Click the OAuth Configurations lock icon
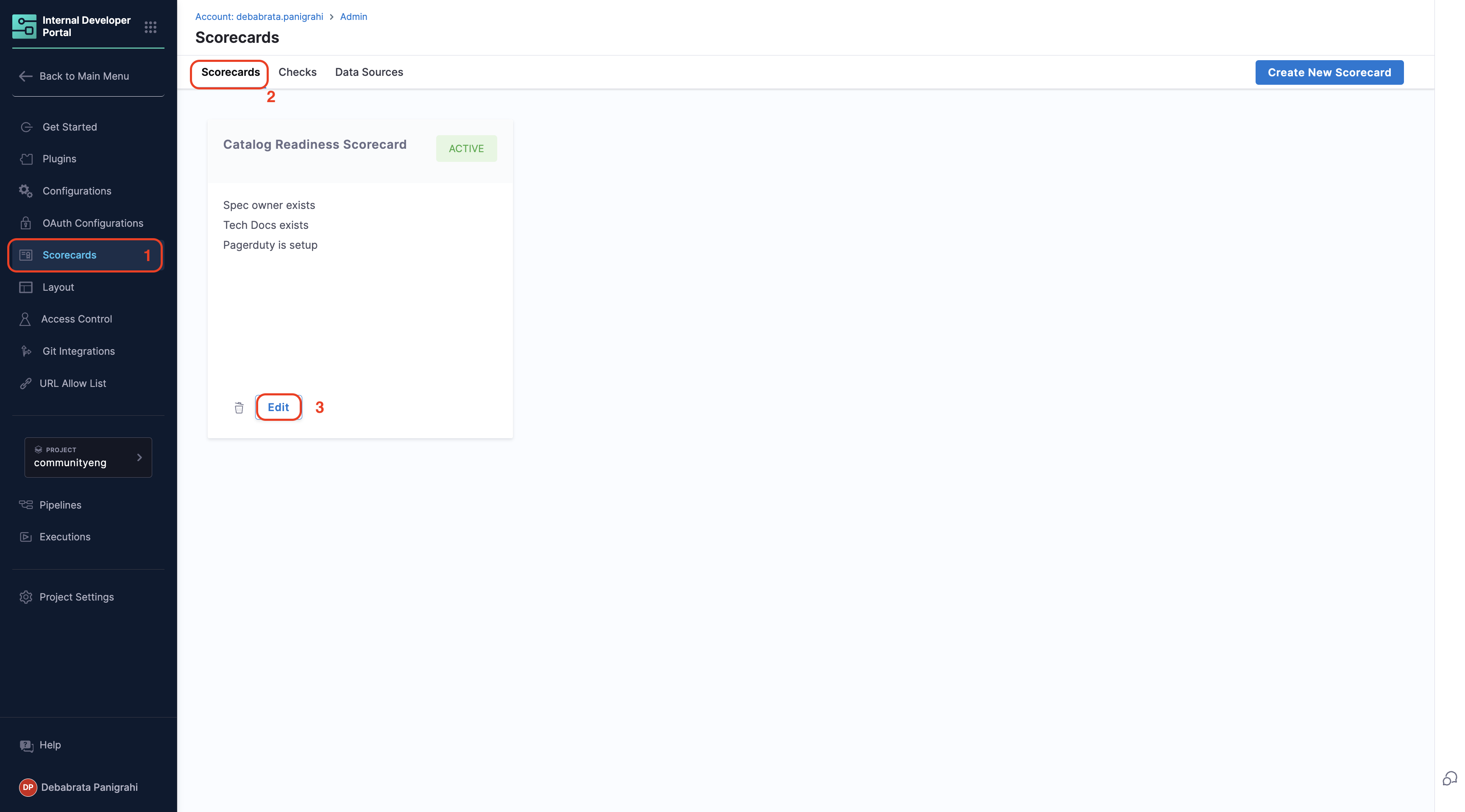The height and width of the screenshot is (812, 1465). (x=25, y=223)
